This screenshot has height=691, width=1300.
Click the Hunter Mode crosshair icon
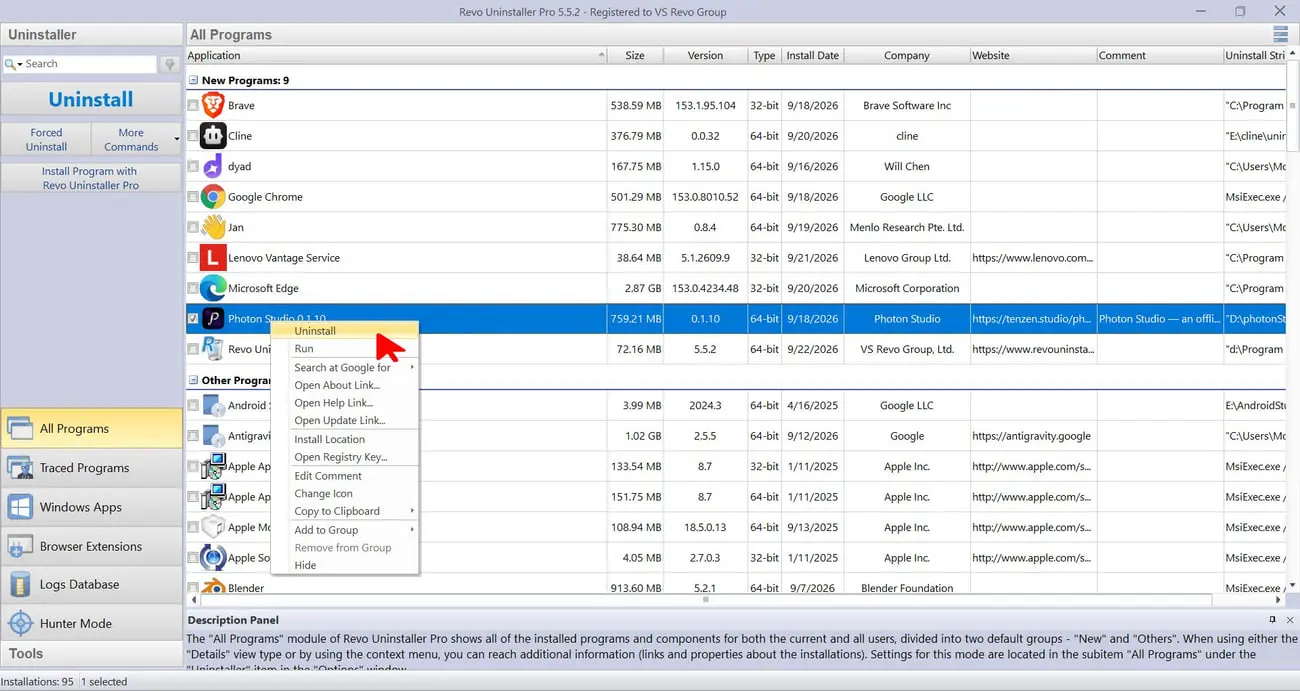(x=20, y=623)
